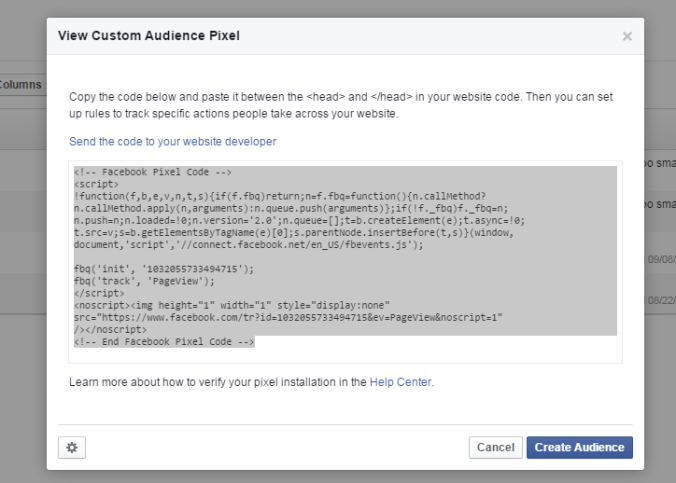The height and width of the screenshot is (483, 676).
Task: Click the 09/08 date in background table
Action: [662, 257]
